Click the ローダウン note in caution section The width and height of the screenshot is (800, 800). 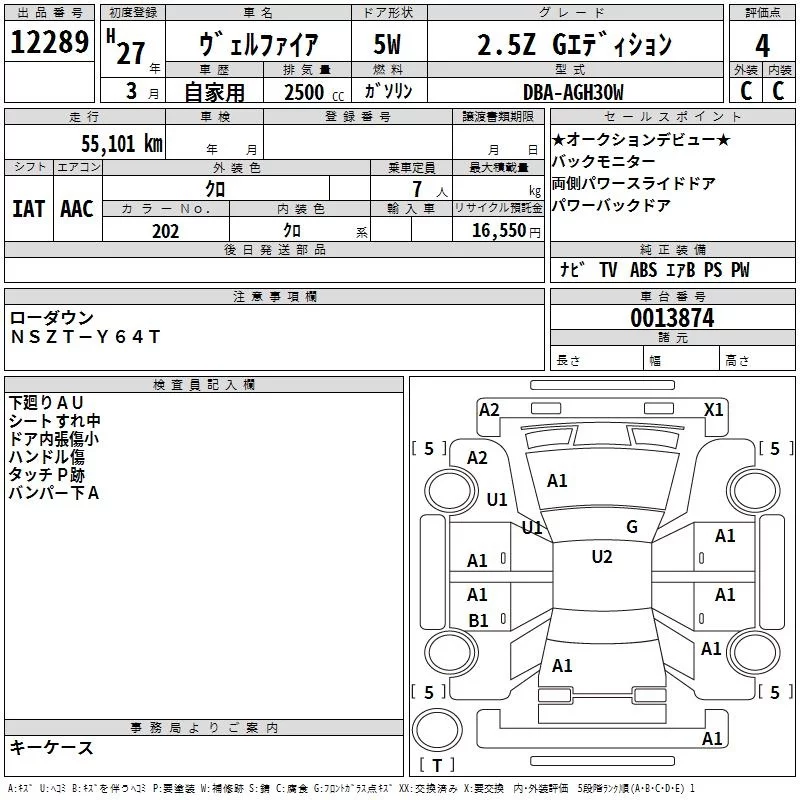click(x=52, y=318)
